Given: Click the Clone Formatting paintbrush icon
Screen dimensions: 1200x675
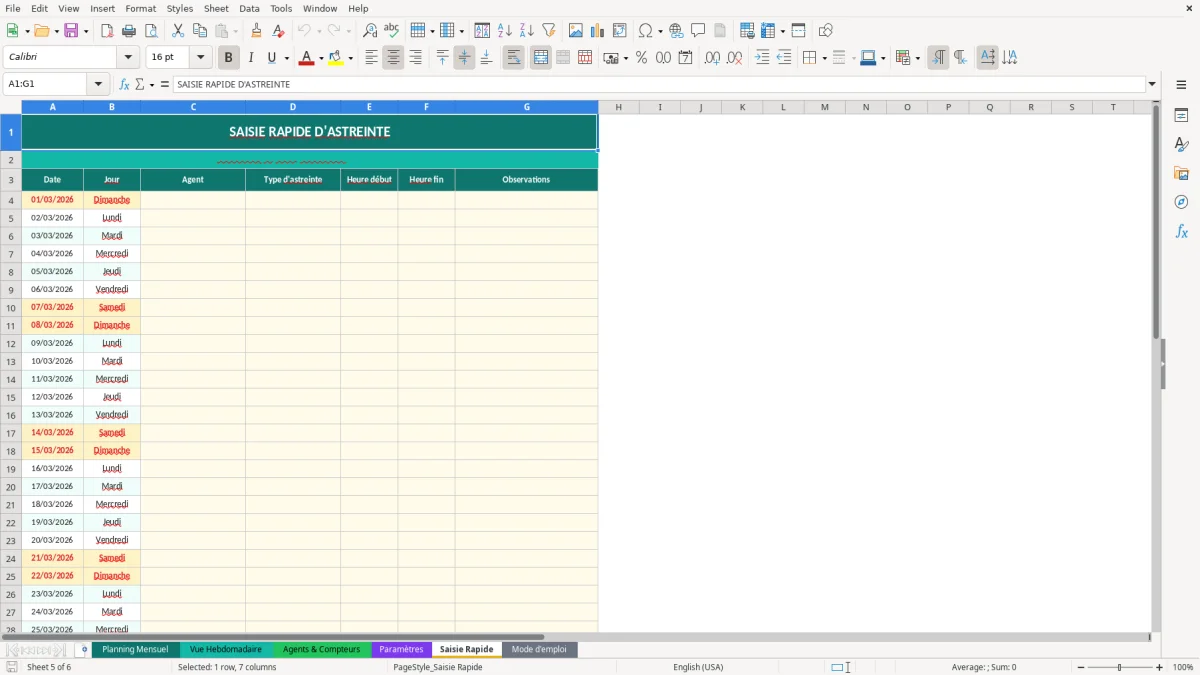Looking at the screenshot, I should pos(257,31).
